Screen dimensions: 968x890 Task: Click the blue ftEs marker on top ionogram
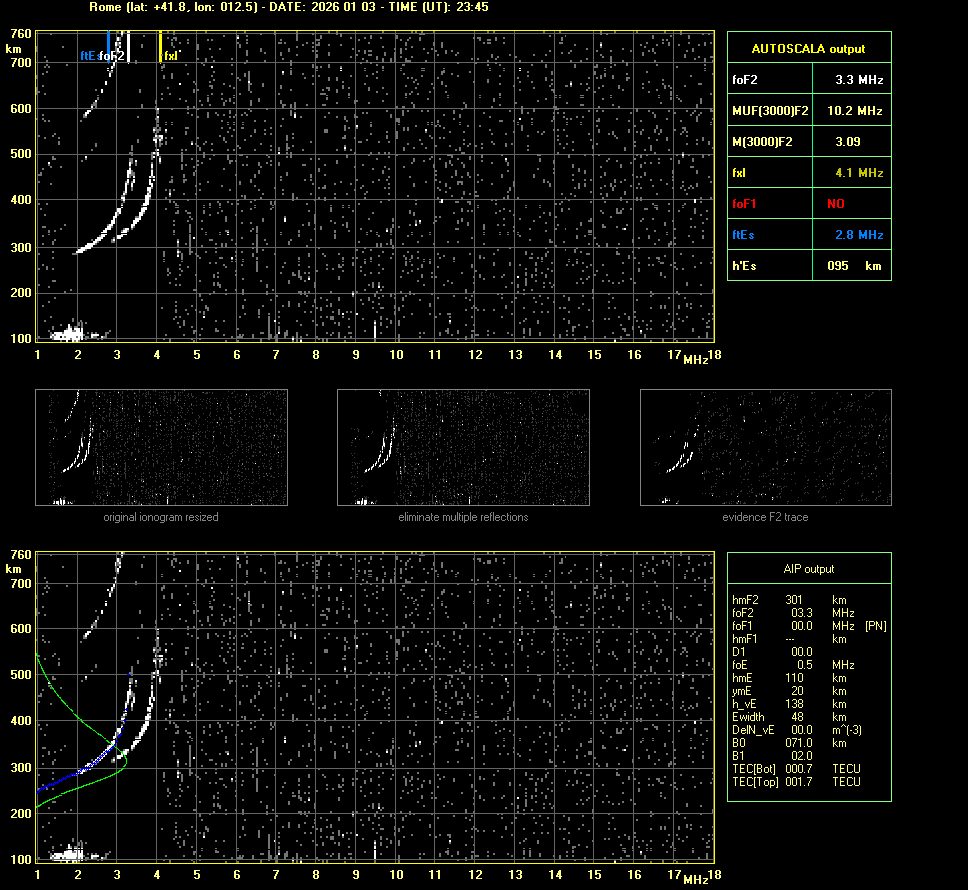(88, 56)
